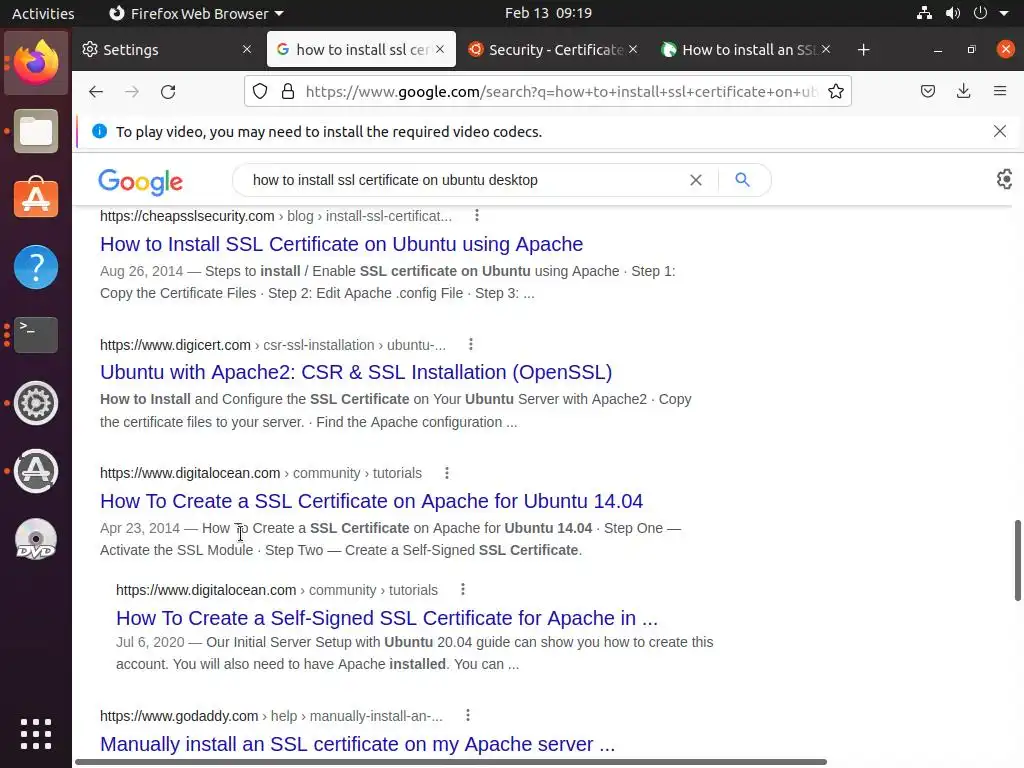The width and height of the screenshot is (1024, 768).
Task: Open the Firefox downloads panel
Action: click(x=963, y=91)
